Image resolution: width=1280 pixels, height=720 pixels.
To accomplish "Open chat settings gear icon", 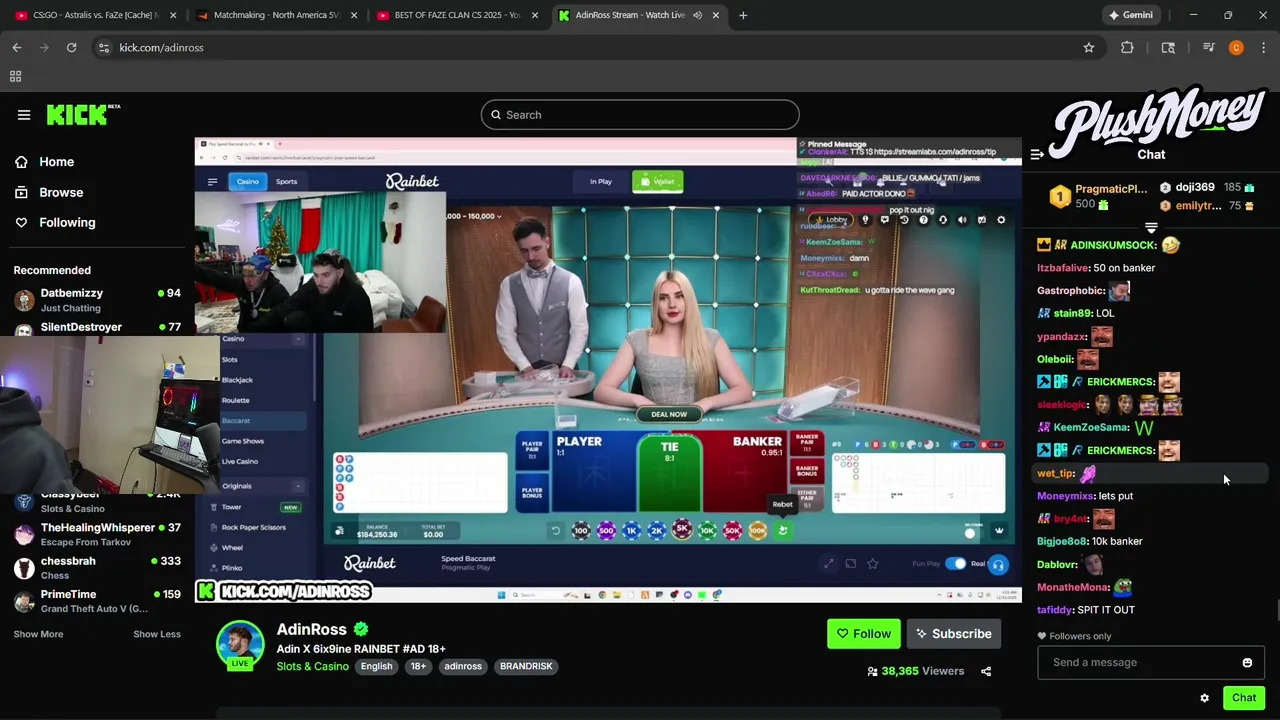I will pyautogui.click(x=1204, y=698).
